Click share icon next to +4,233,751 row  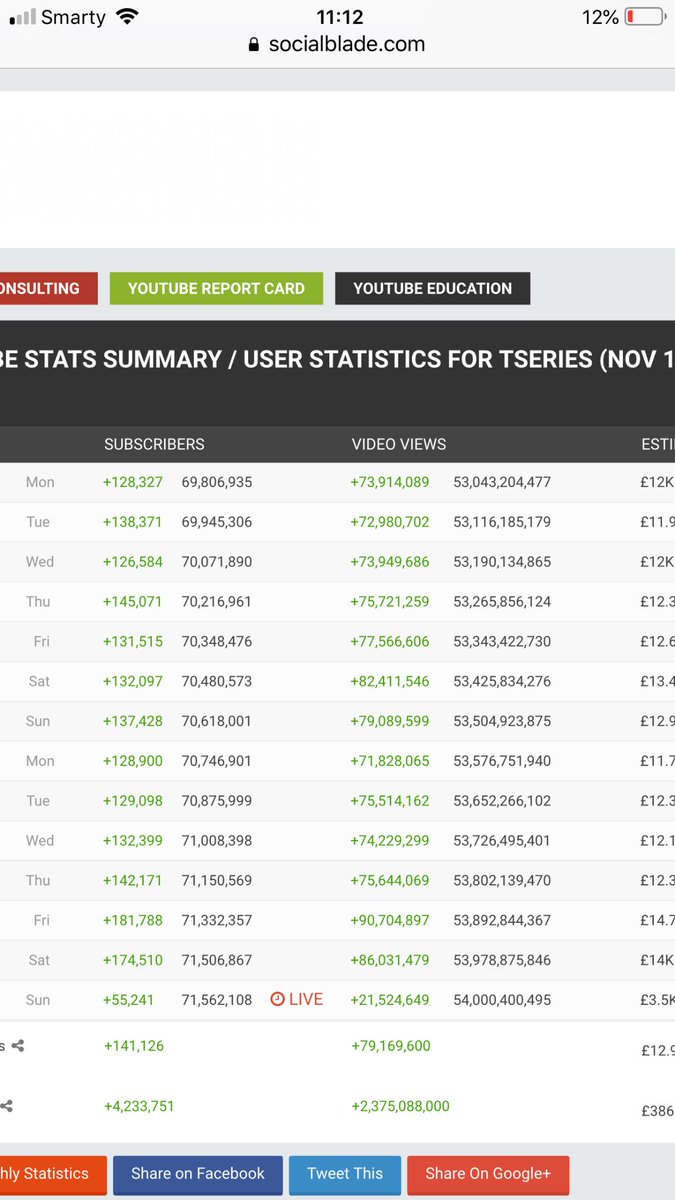(7, 1107)
